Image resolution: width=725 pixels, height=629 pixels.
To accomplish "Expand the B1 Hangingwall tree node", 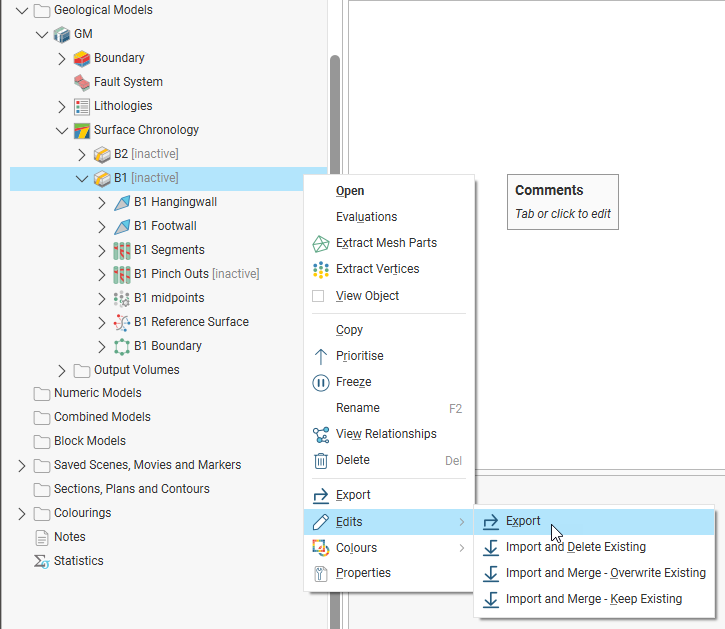I will pos(102,202).
